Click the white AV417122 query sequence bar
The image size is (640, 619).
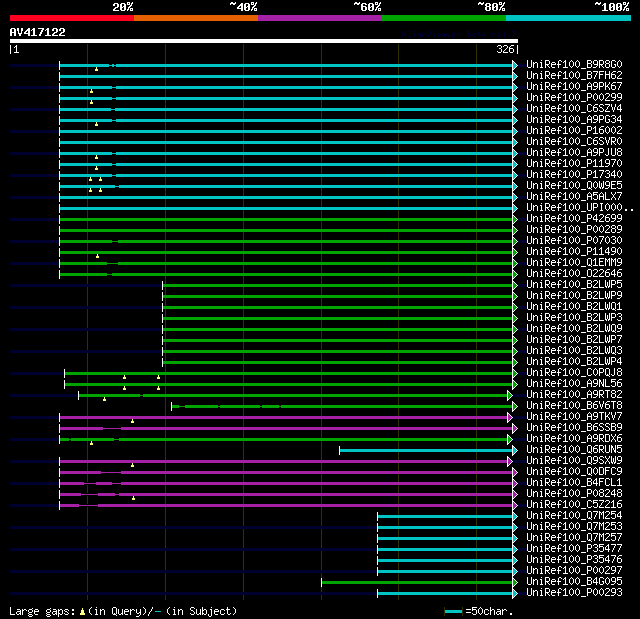264,41
